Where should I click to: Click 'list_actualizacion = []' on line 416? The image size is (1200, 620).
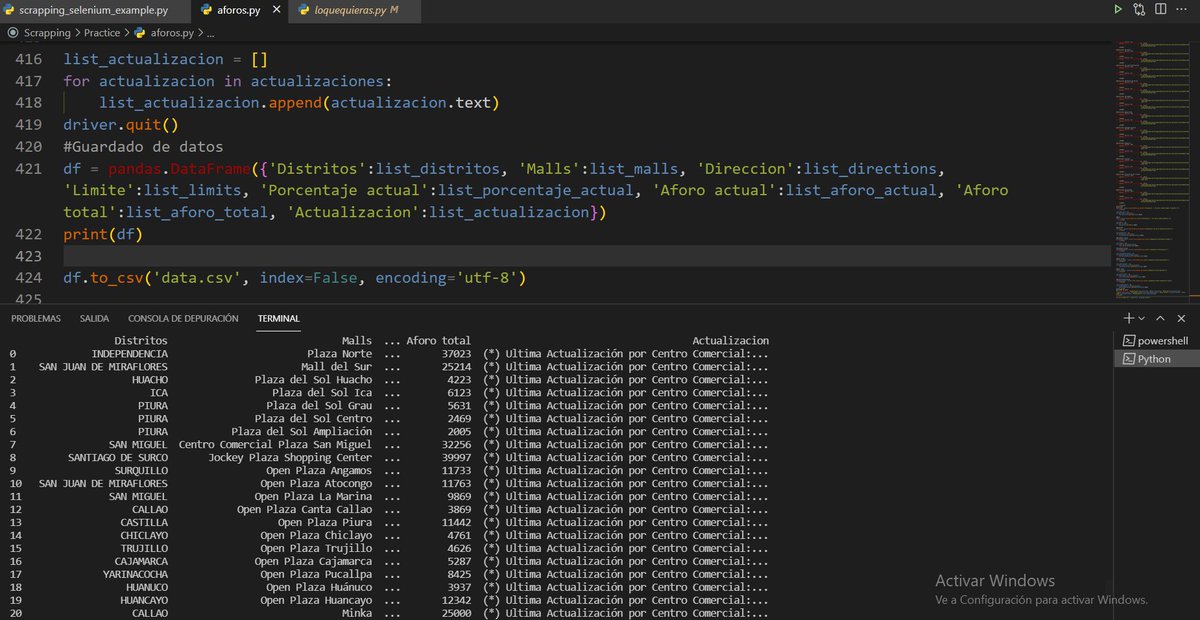coord(165,59)
